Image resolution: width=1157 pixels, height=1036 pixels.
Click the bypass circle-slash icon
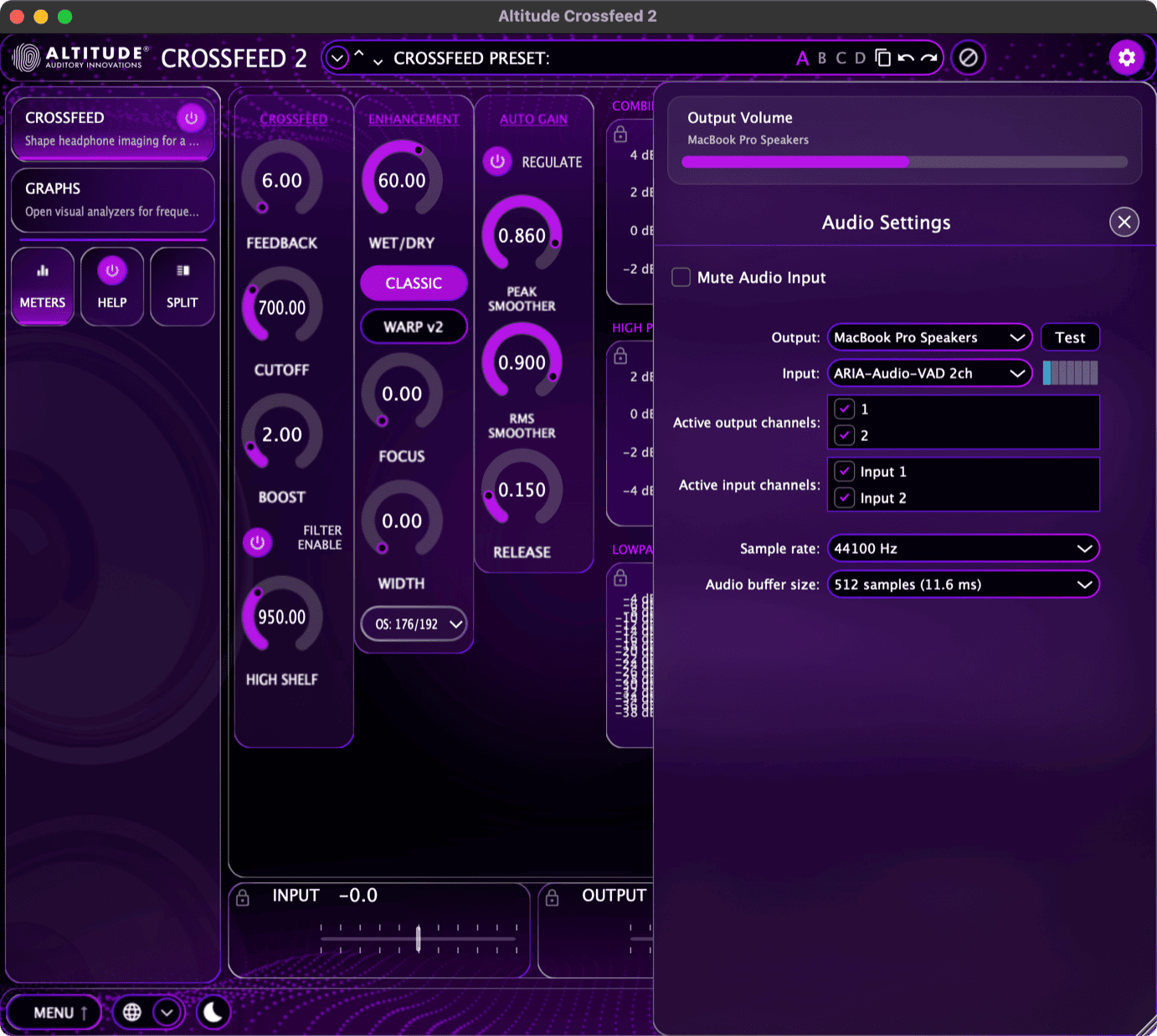pyautogui.click(x=969, y=58)
